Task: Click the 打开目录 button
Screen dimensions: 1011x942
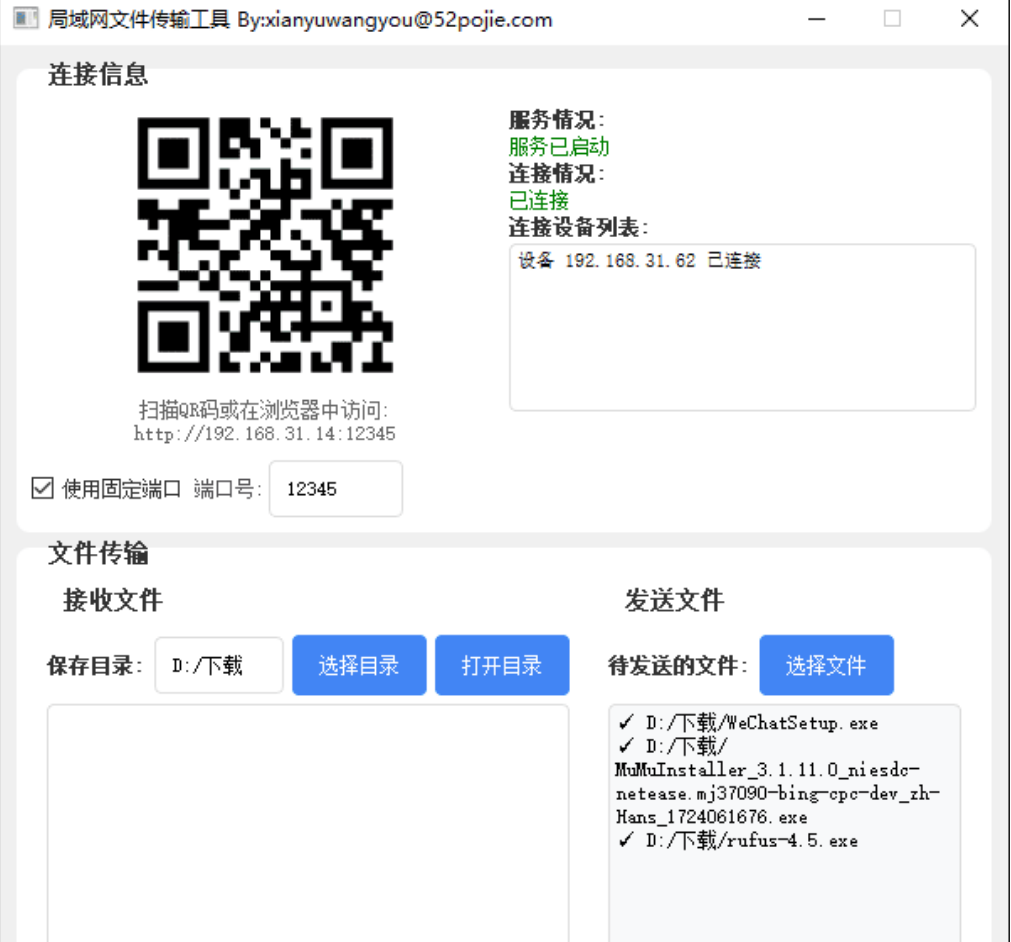Action: [x=502, y=664]
